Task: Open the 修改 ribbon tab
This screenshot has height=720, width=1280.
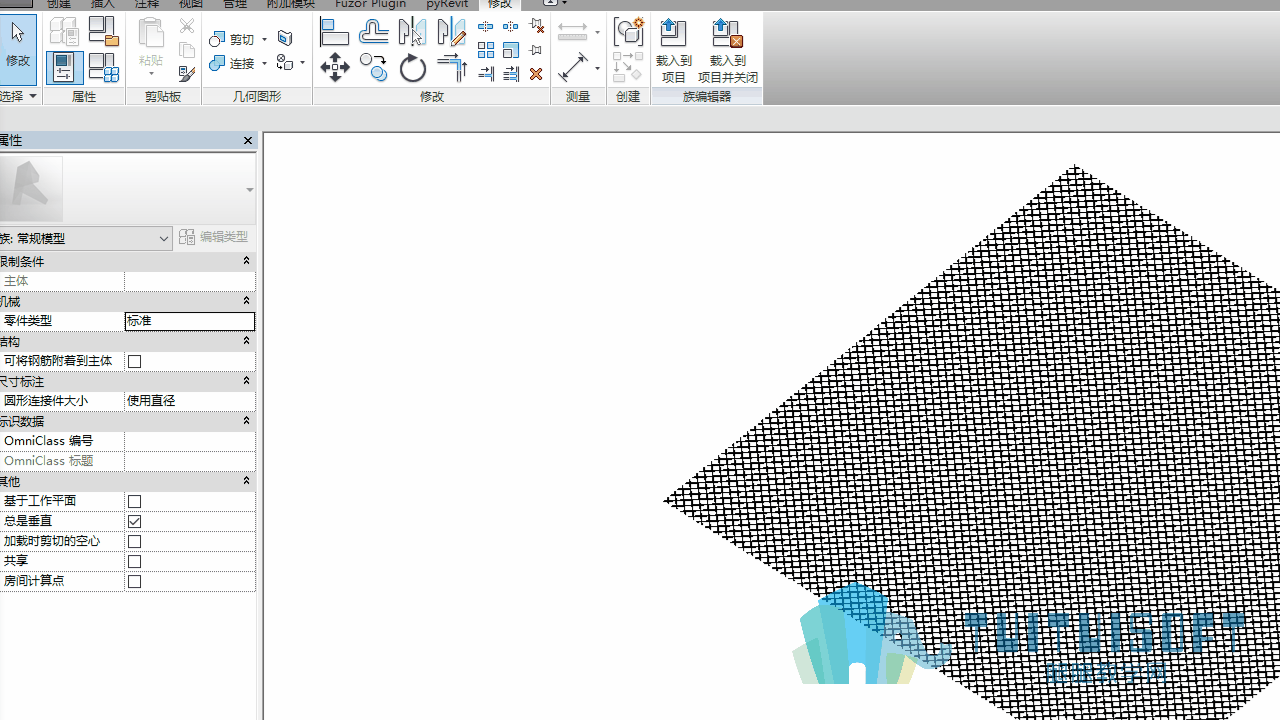Action: click(500, 4)
